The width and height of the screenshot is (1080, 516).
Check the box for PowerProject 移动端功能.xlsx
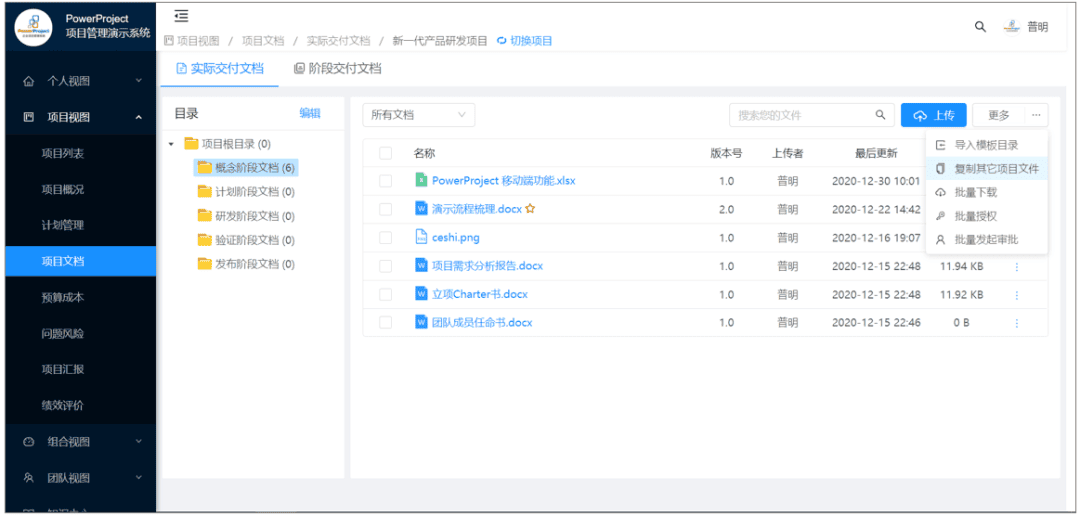click(386, 181)
